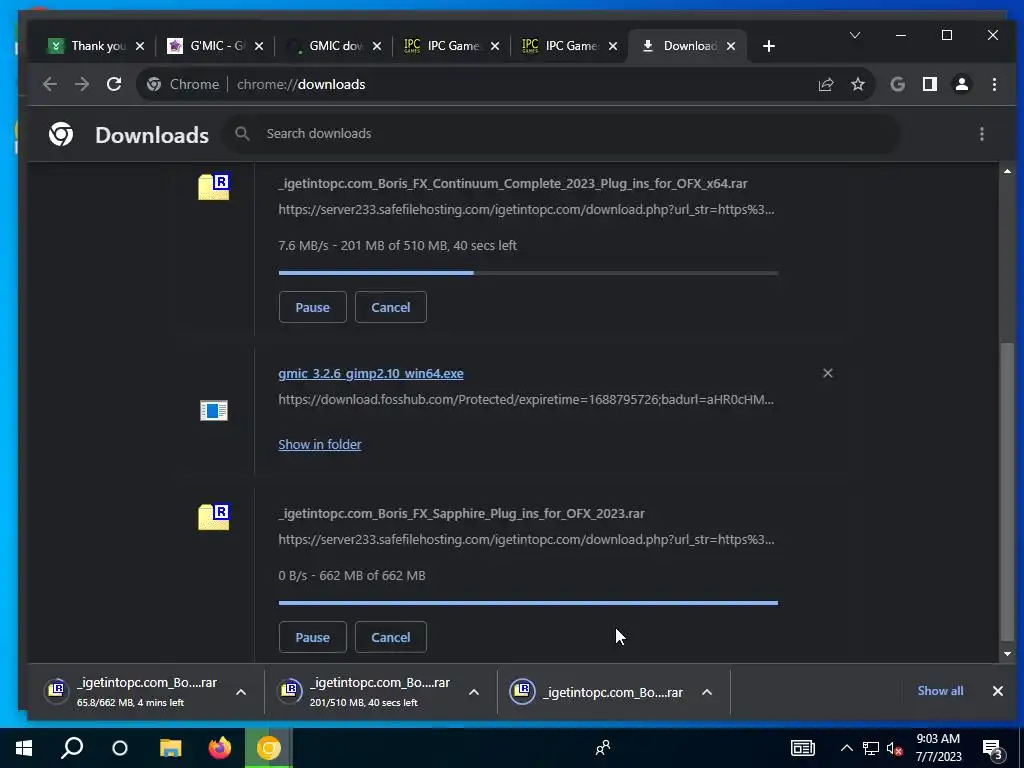
Task: Show hidden system tray icons
Action: pyautogui.click(x=846, y=748)
